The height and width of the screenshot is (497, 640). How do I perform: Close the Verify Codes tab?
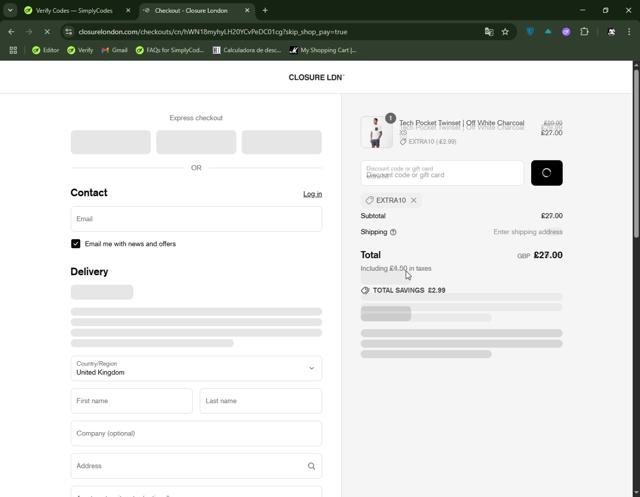pos(128,11)
